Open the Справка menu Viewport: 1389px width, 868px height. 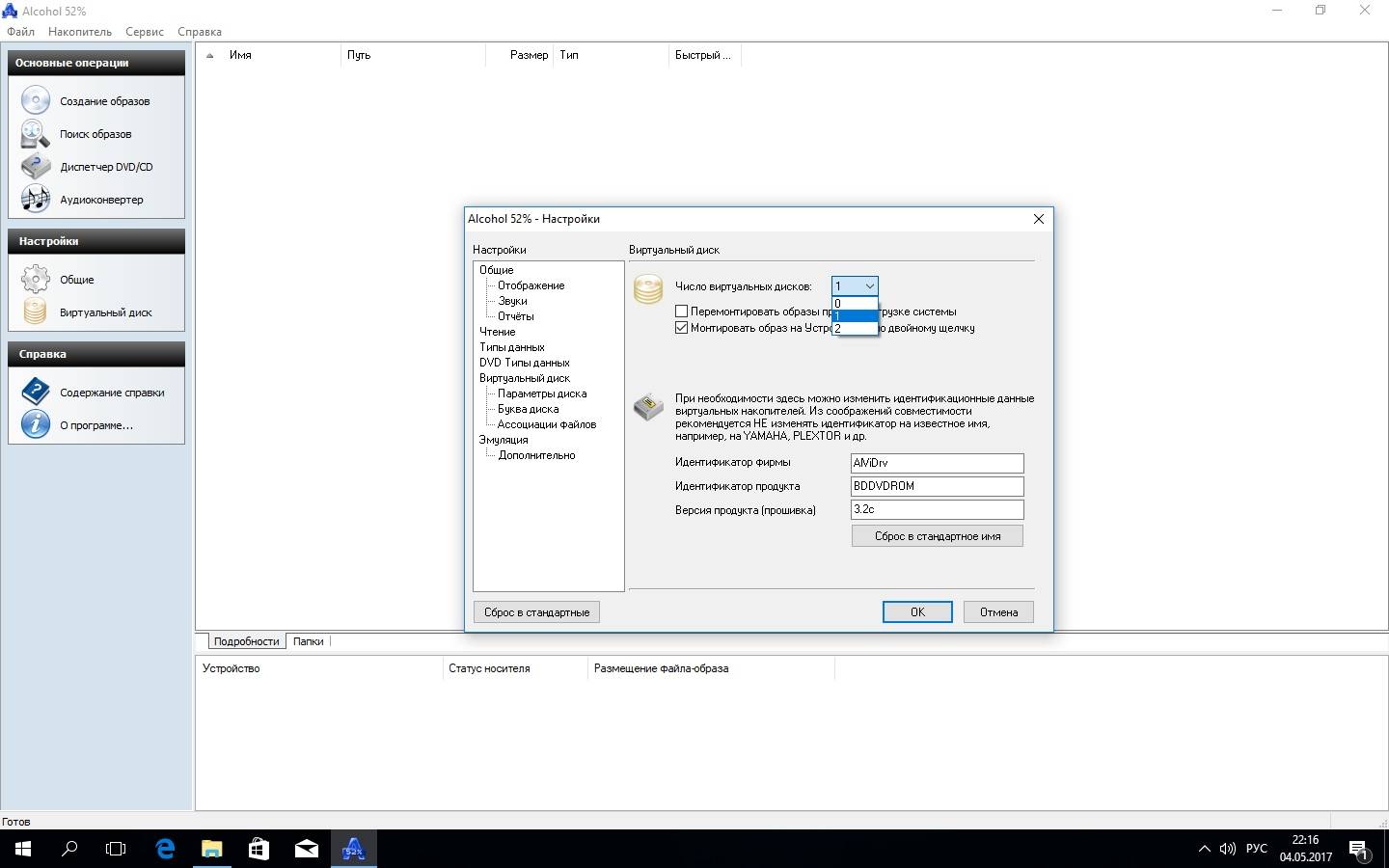pyautogui.click(x=200, y=32)
